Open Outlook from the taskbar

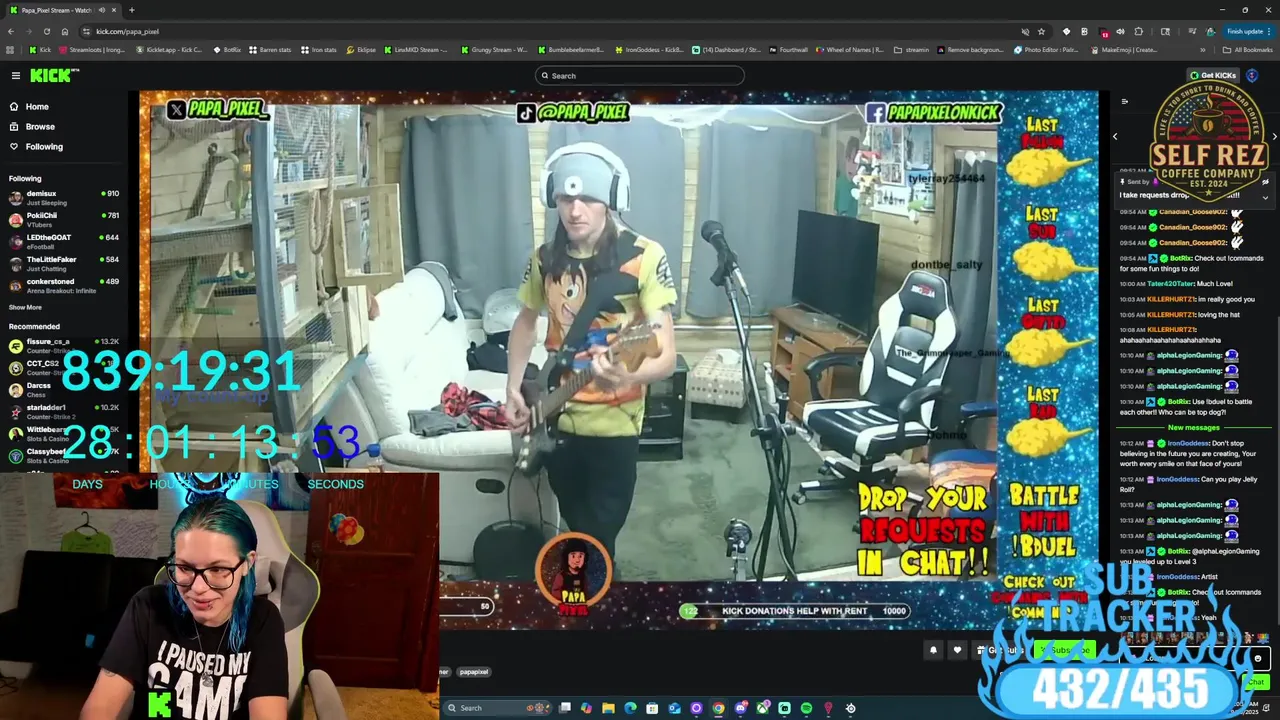674,708
